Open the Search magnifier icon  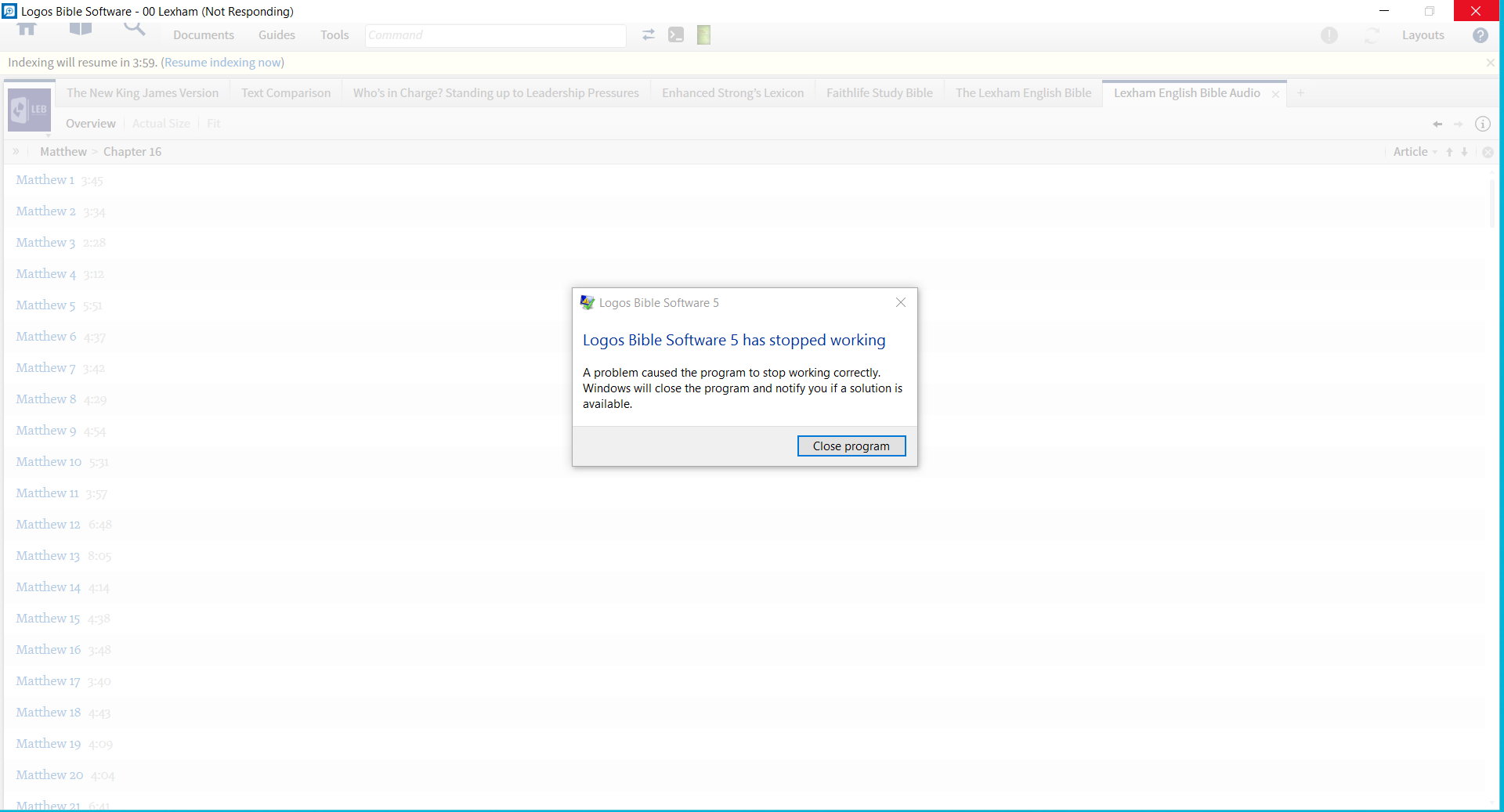(x=135, y=29)
